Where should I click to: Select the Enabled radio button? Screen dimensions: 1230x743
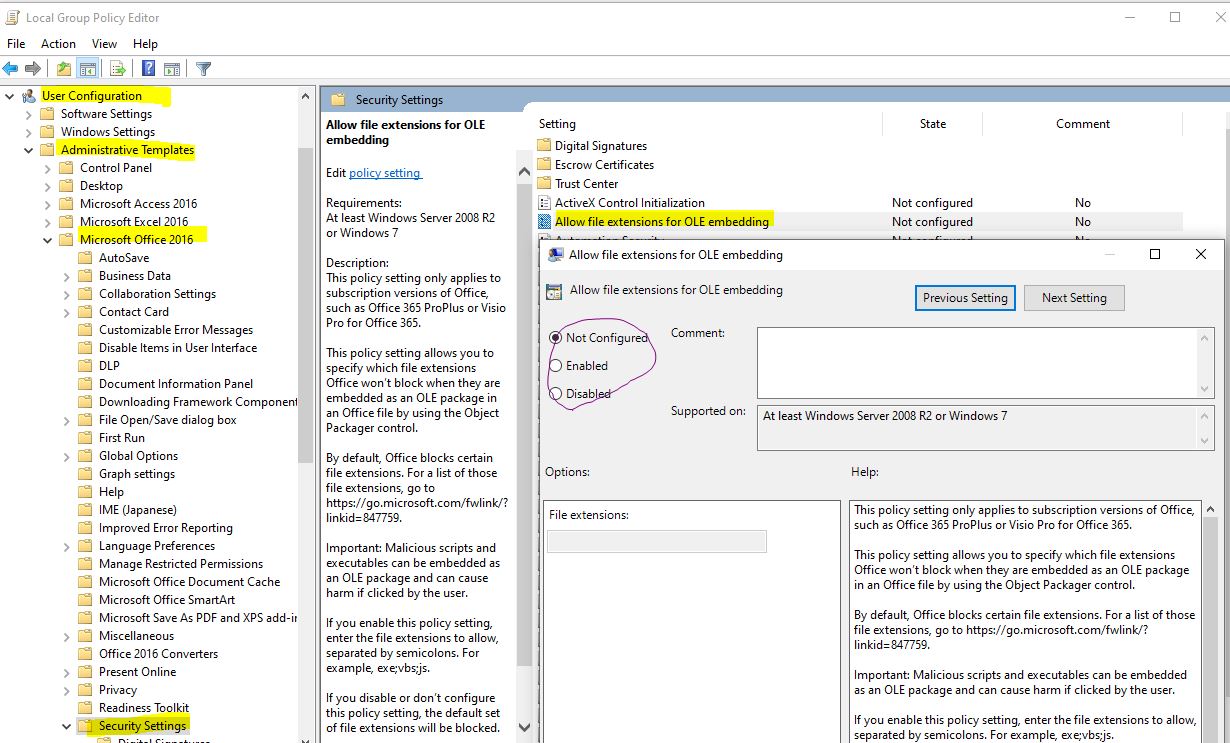[555, 366]
